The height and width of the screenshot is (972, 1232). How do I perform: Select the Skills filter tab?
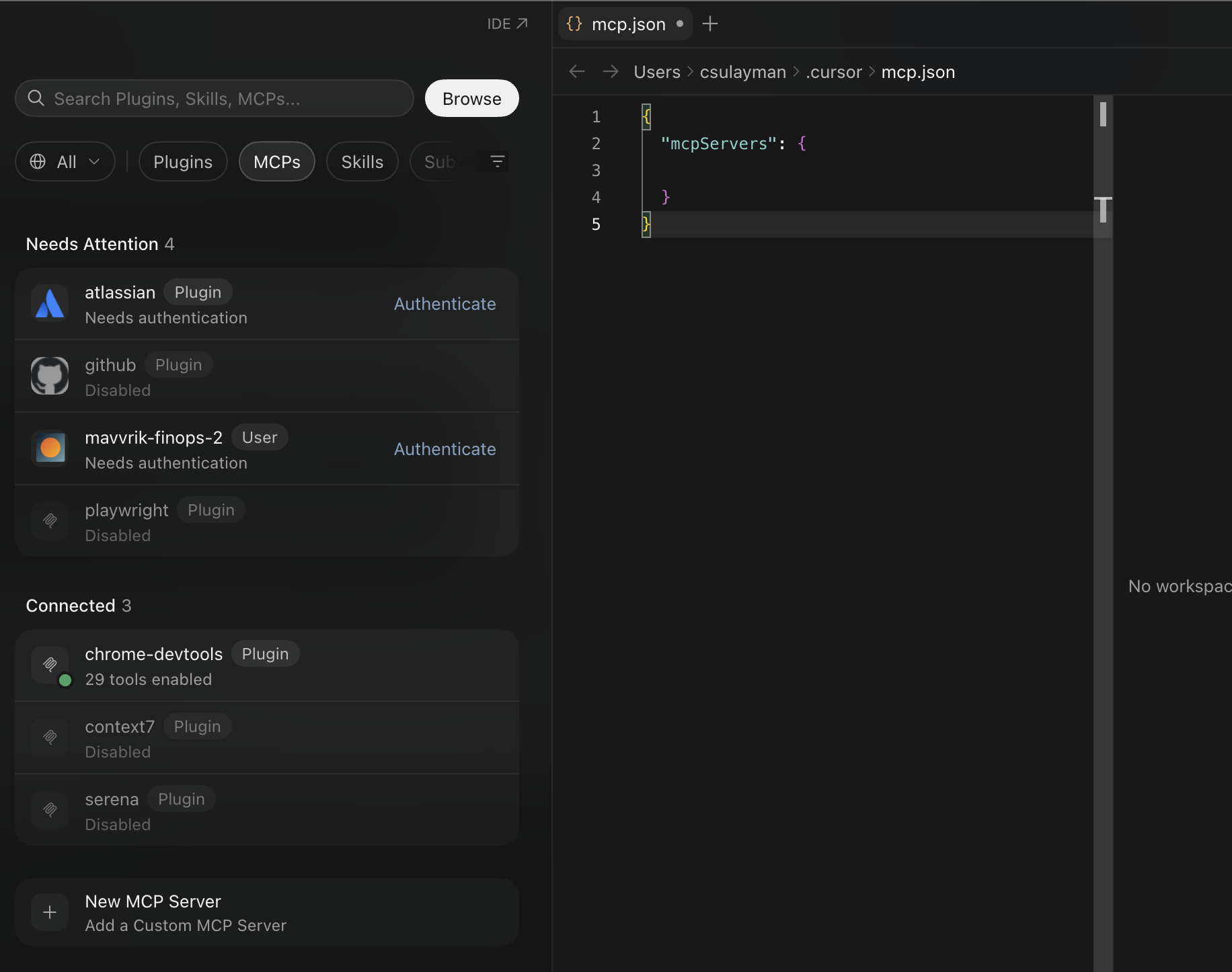click(362, 161)
